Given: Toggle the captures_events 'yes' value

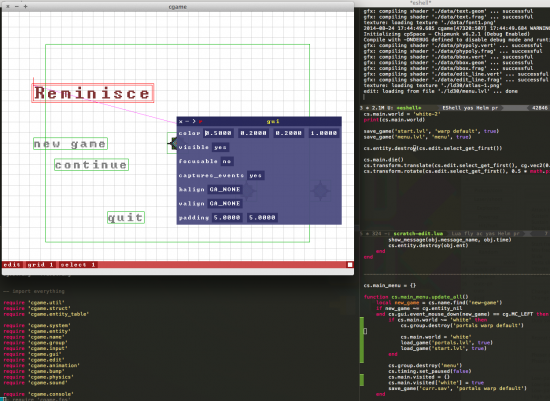Looking at the screenshot, I should click(x=255, y=175).
